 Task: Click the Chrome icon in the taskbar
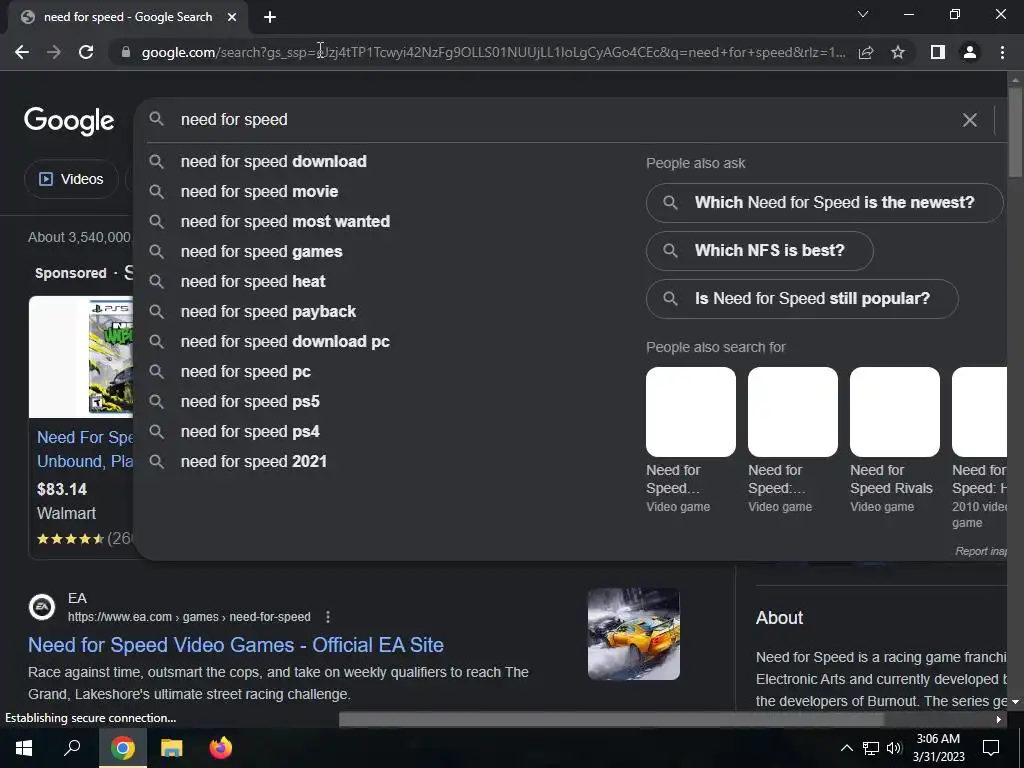(x=123, y=748)
